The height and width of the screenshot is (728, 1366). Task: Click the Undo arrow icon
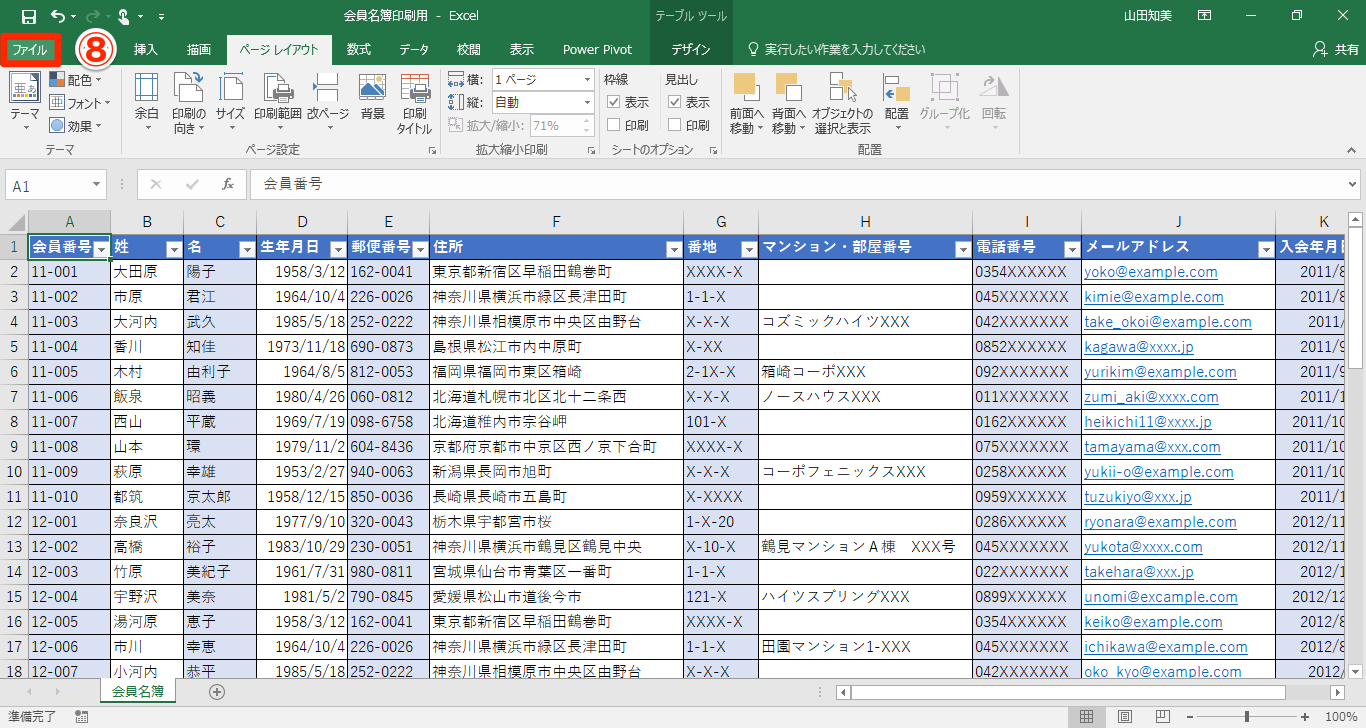click(58, 16)
